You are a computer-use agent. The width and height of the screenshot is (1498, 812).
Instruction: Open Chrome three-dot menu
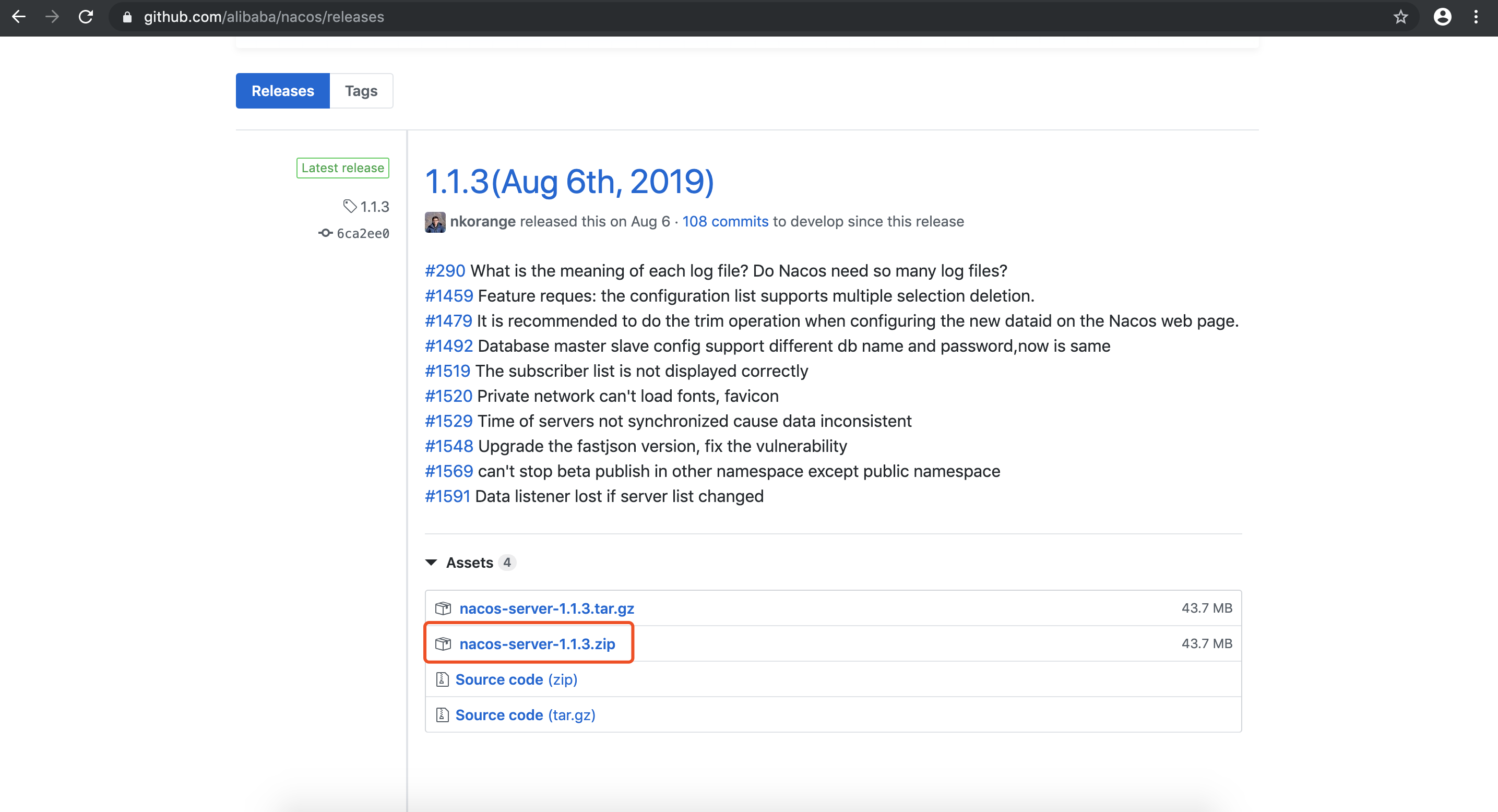(x=1476, y=17)
